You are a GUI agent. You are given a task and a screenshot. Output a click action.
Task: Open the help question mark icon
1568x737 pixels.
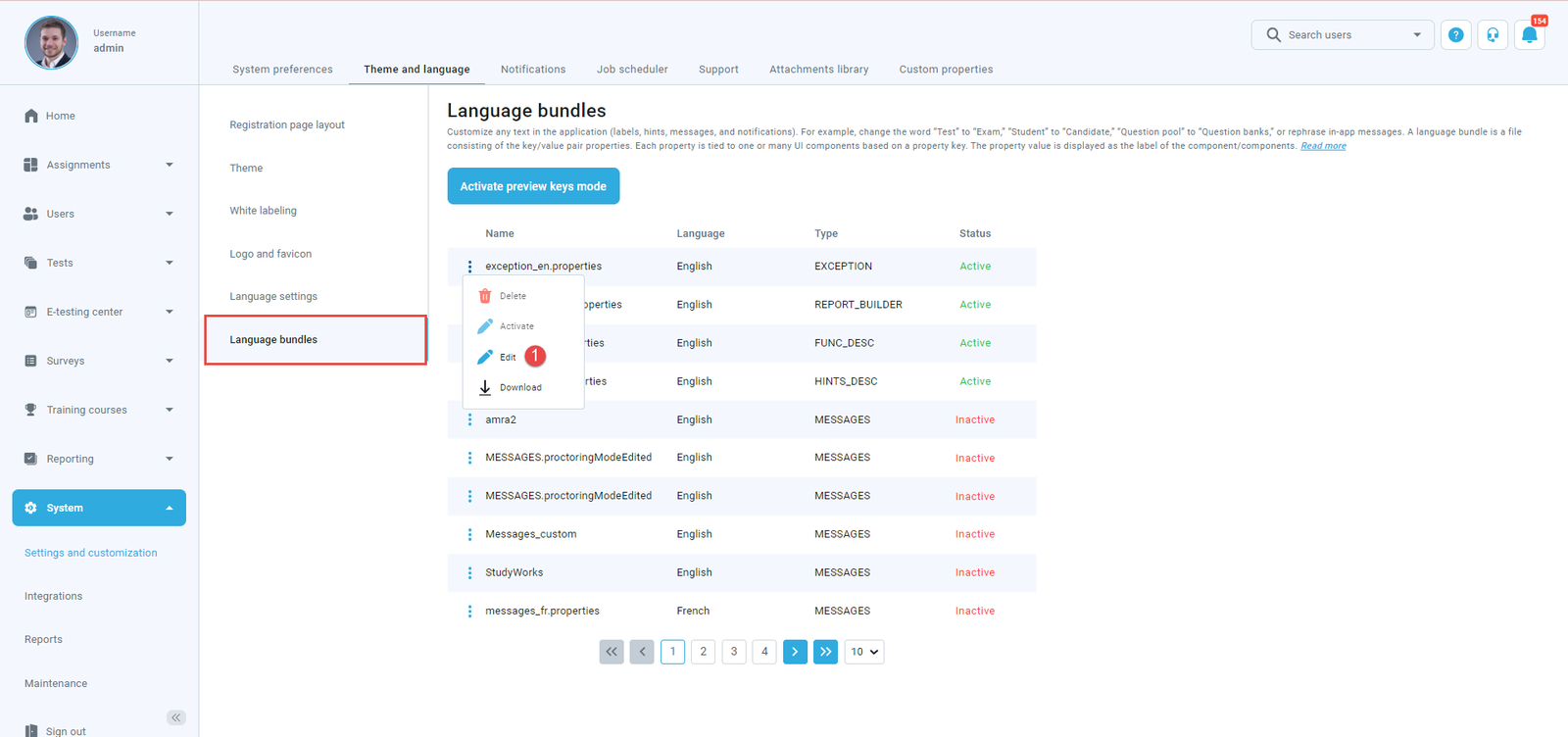click(x=1455, y=35)
